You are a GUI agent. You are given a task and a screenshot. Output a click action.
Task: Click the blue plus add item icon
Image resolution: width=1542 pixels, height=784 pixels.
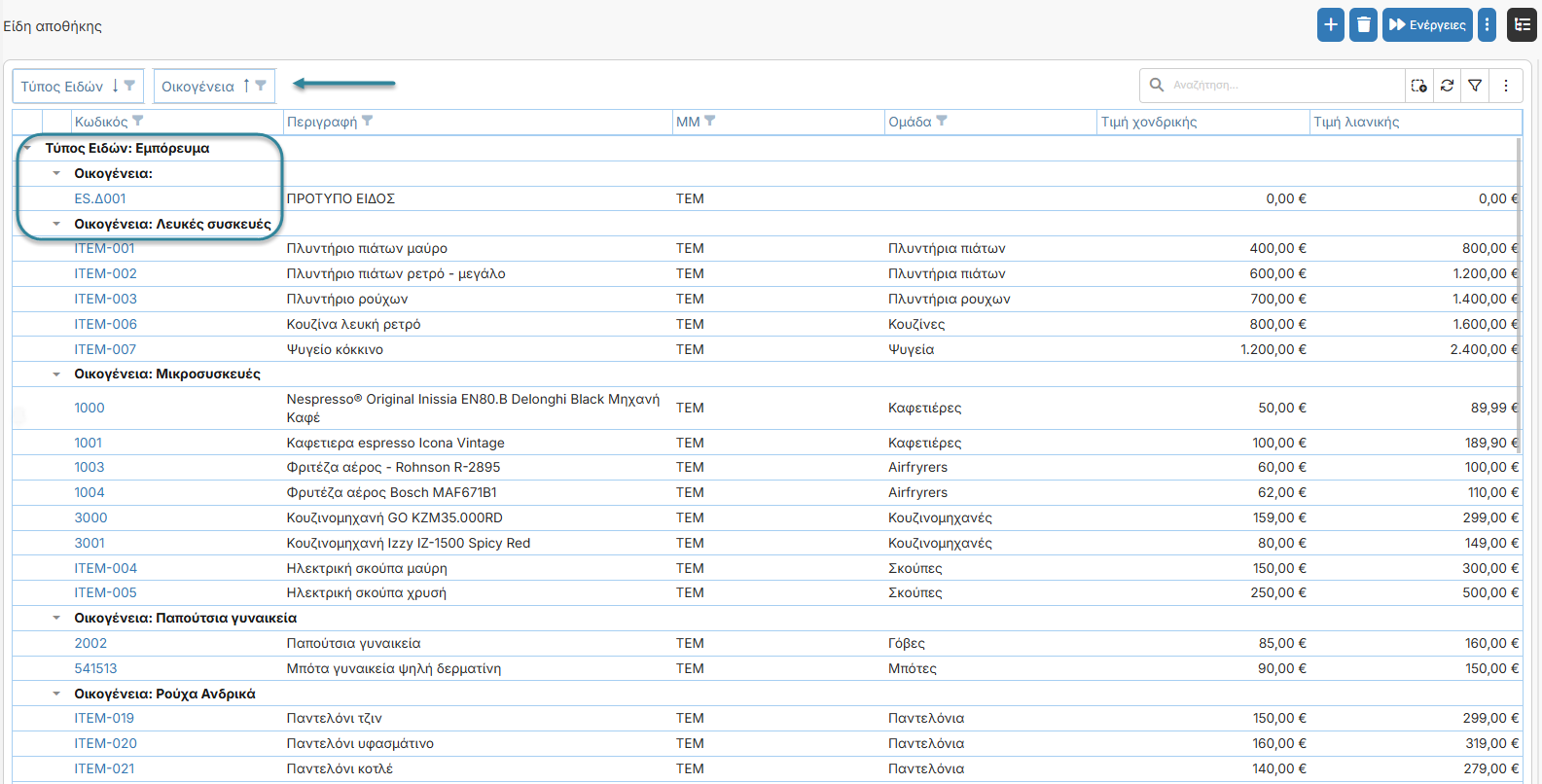click(1331, 24)
